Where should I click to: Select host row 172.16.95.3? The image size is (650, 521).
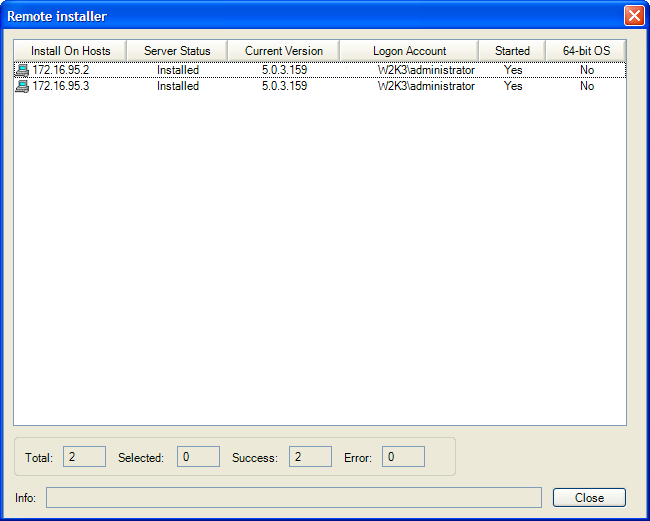(x=320, y=86)
